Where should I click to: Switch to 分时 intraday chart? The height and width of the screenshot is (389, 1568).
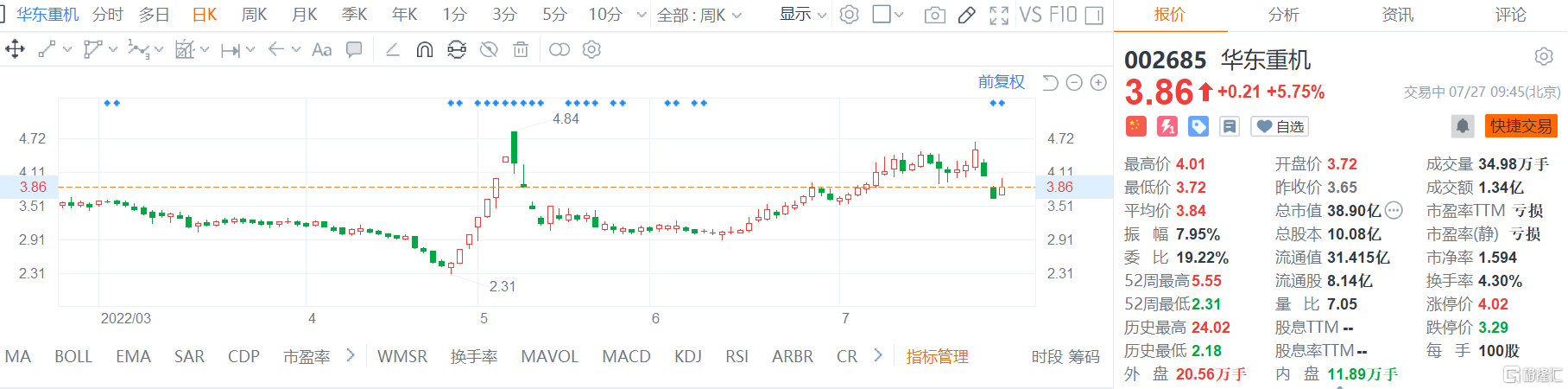(108, 15)
